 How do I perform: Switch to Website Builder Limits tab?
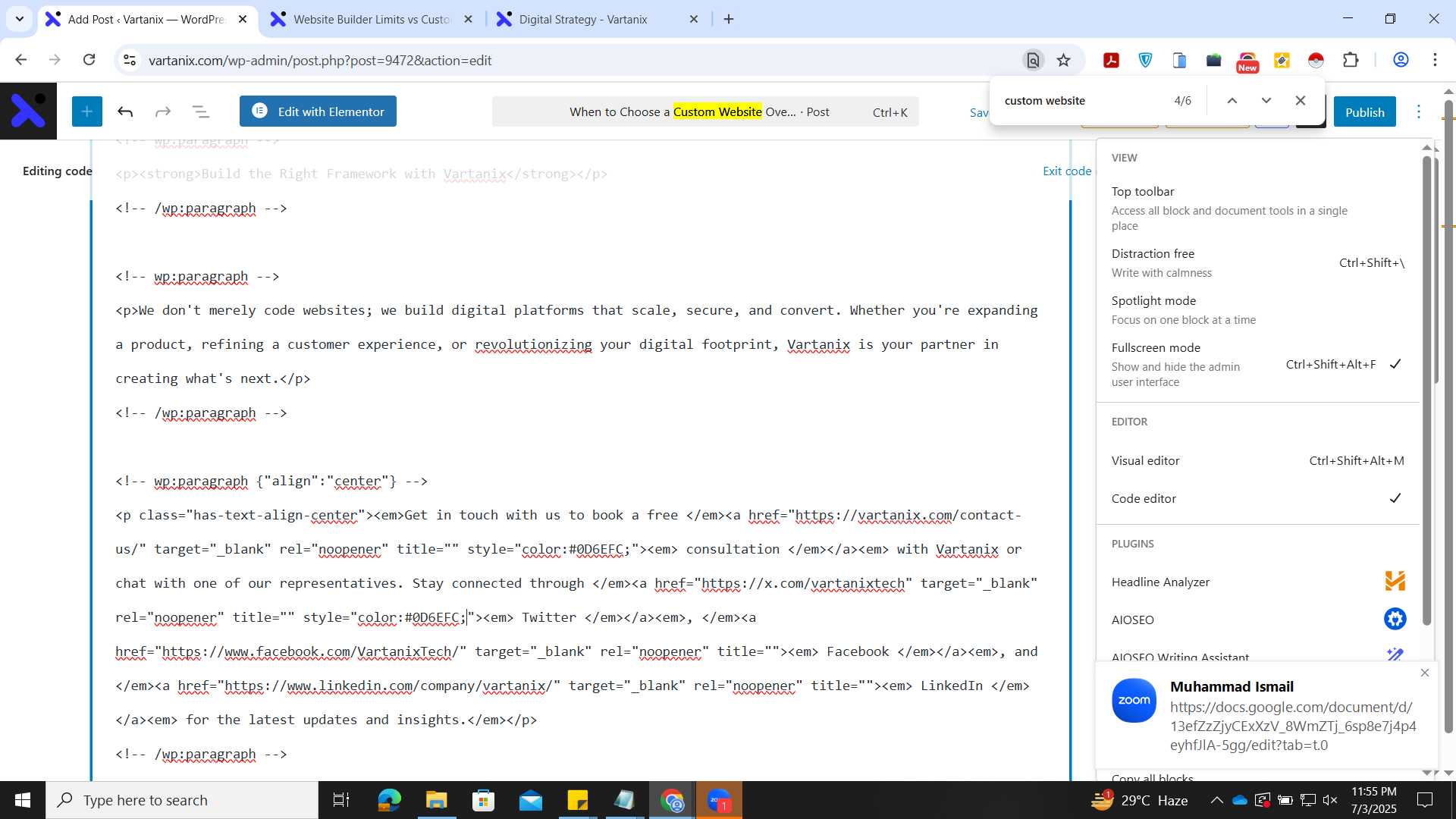click(x=372, y=19)
